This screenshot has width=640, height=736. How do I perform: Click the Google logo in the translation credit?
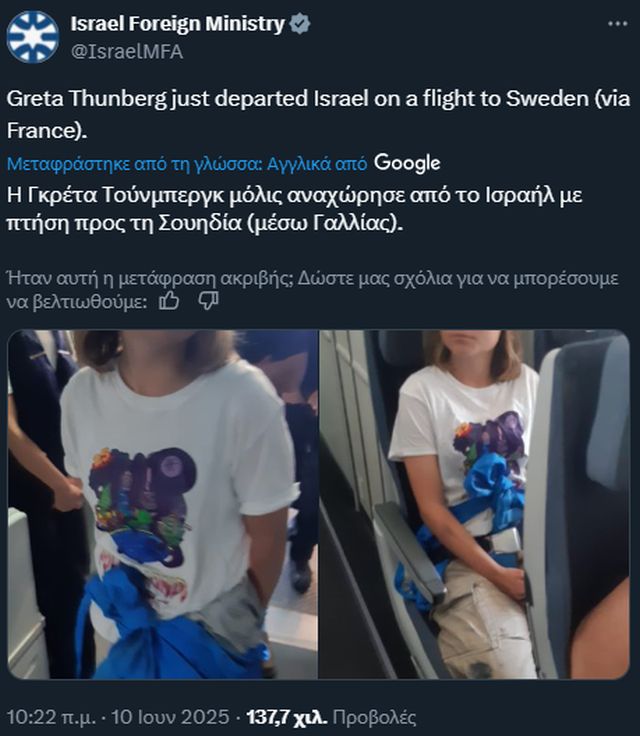(x=407, y=163)
